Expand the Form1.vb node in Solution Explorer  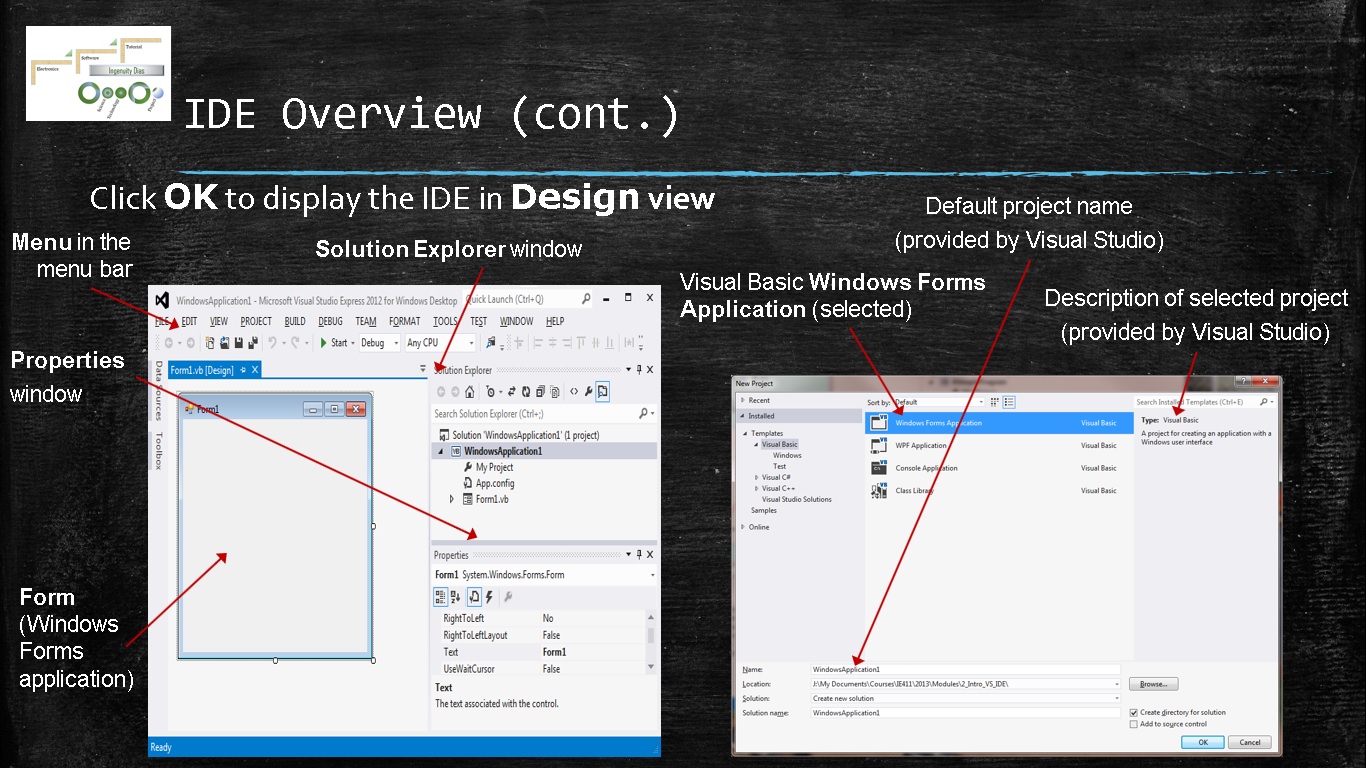[x=451, y=499]
